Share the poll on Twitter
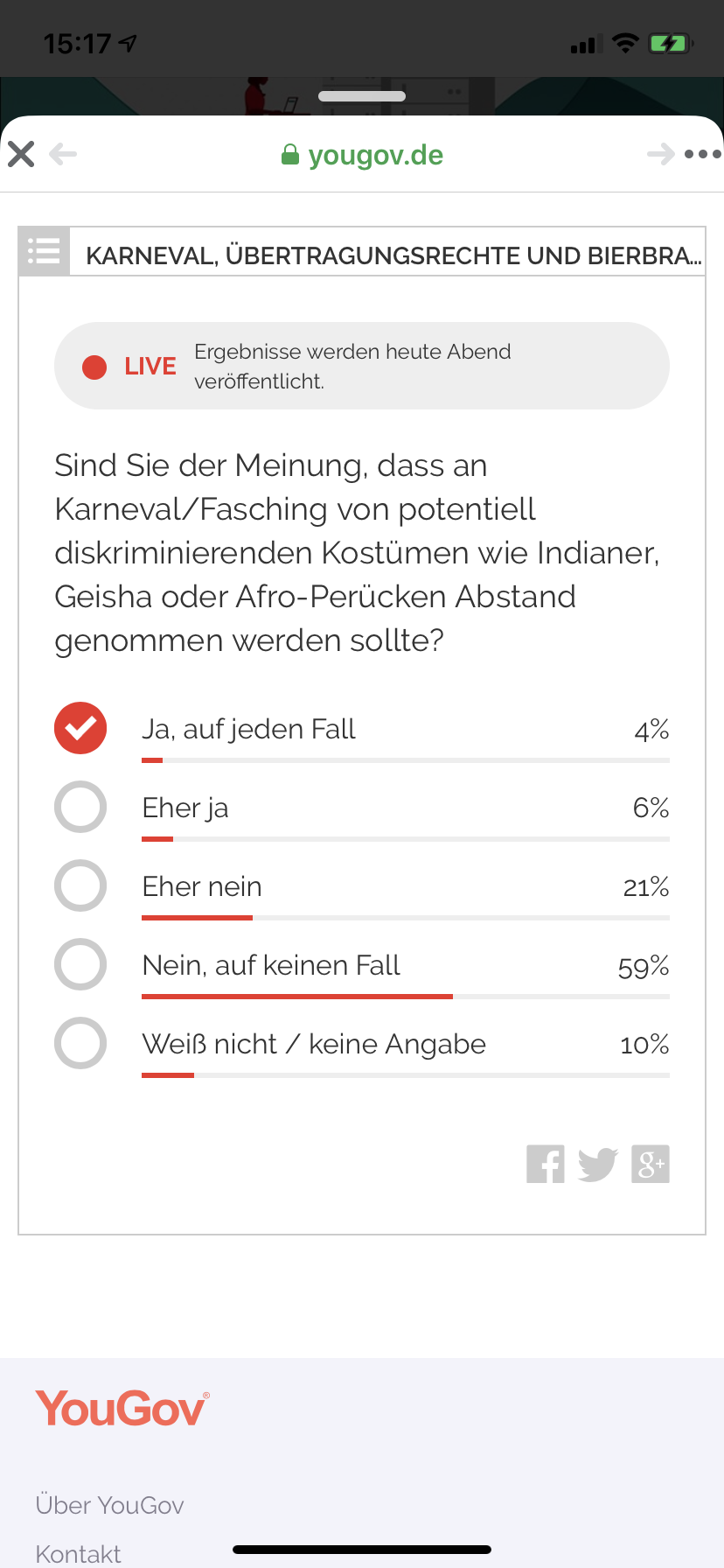This screenshot has height=1568, width=724. pos(598,1165)
